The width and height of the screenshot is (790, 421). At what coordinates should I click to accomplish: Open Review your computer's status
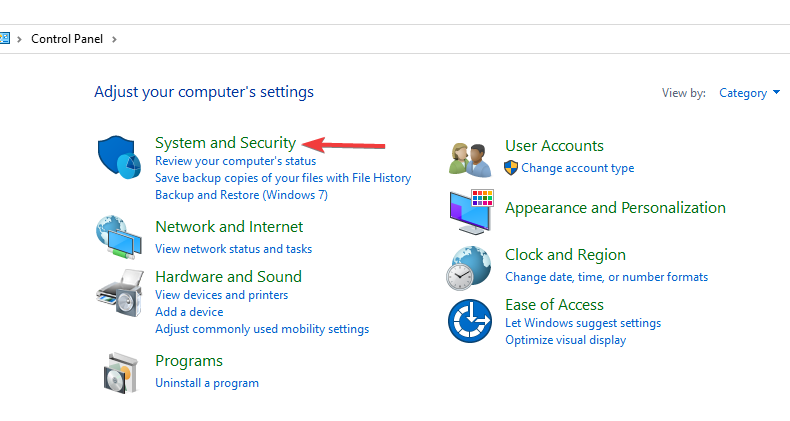235,161
